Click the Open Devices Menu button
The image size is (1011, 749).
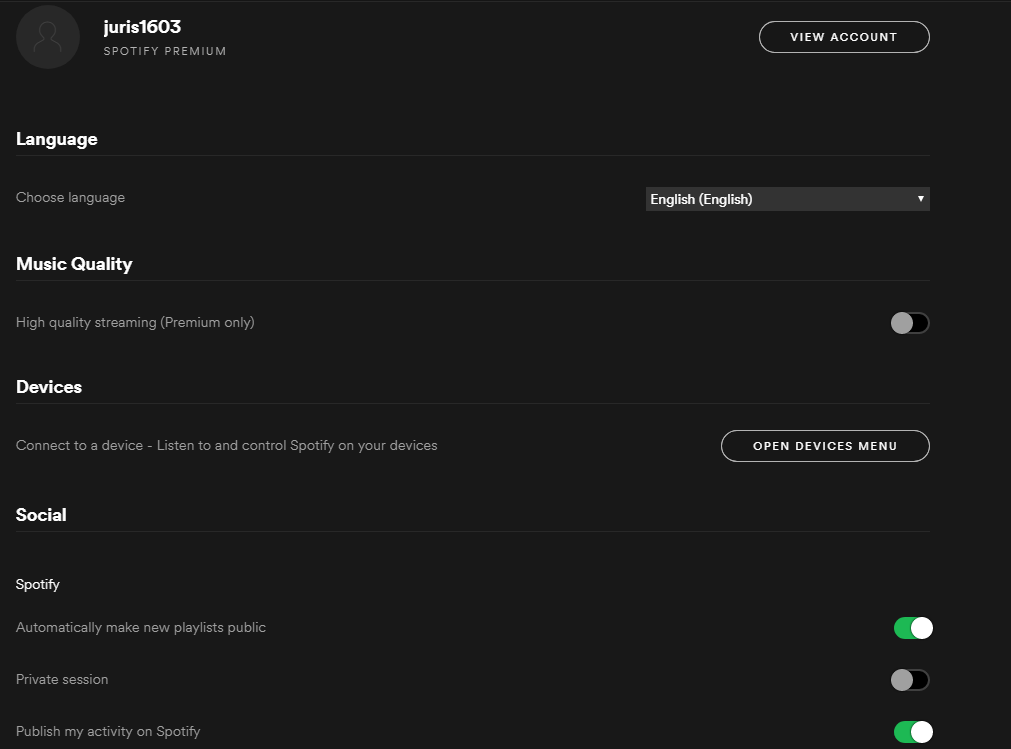coord(825,446)
